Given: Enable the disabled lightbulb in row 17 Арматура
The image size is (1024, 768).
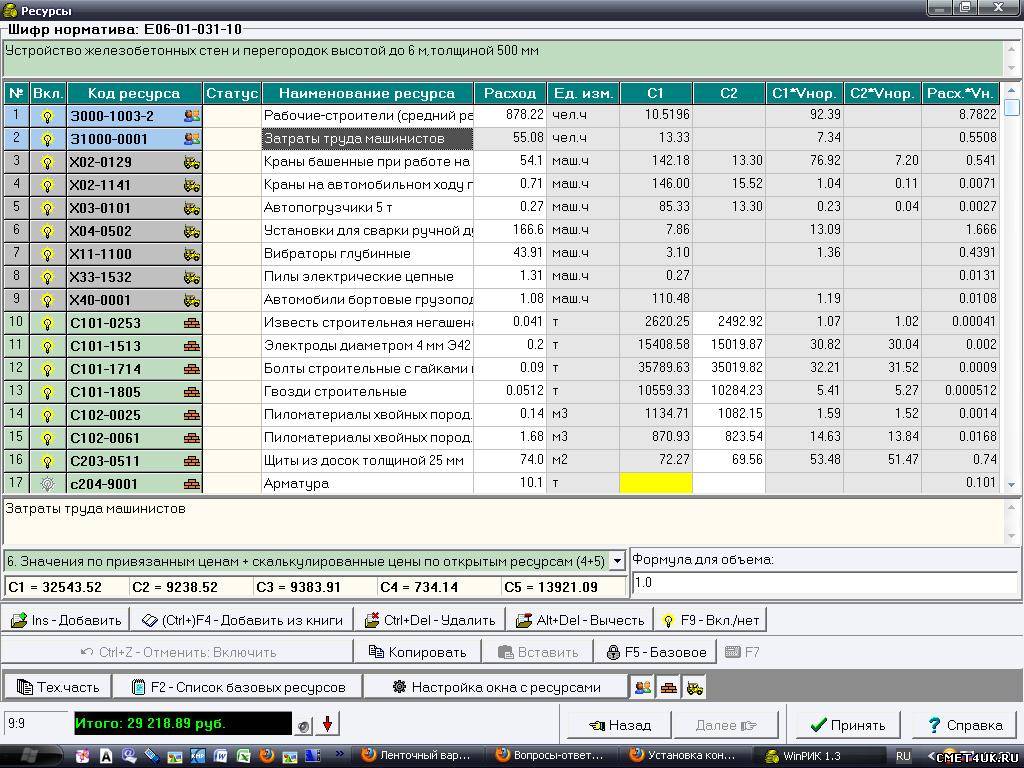Looking at the screenshot, I should coord(46,484).
